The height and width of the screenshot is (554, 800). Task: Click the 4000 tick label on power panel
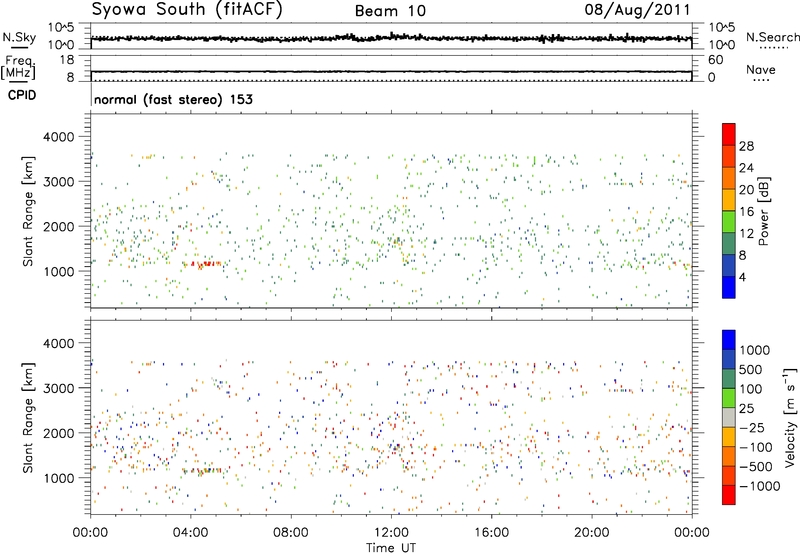59,137
